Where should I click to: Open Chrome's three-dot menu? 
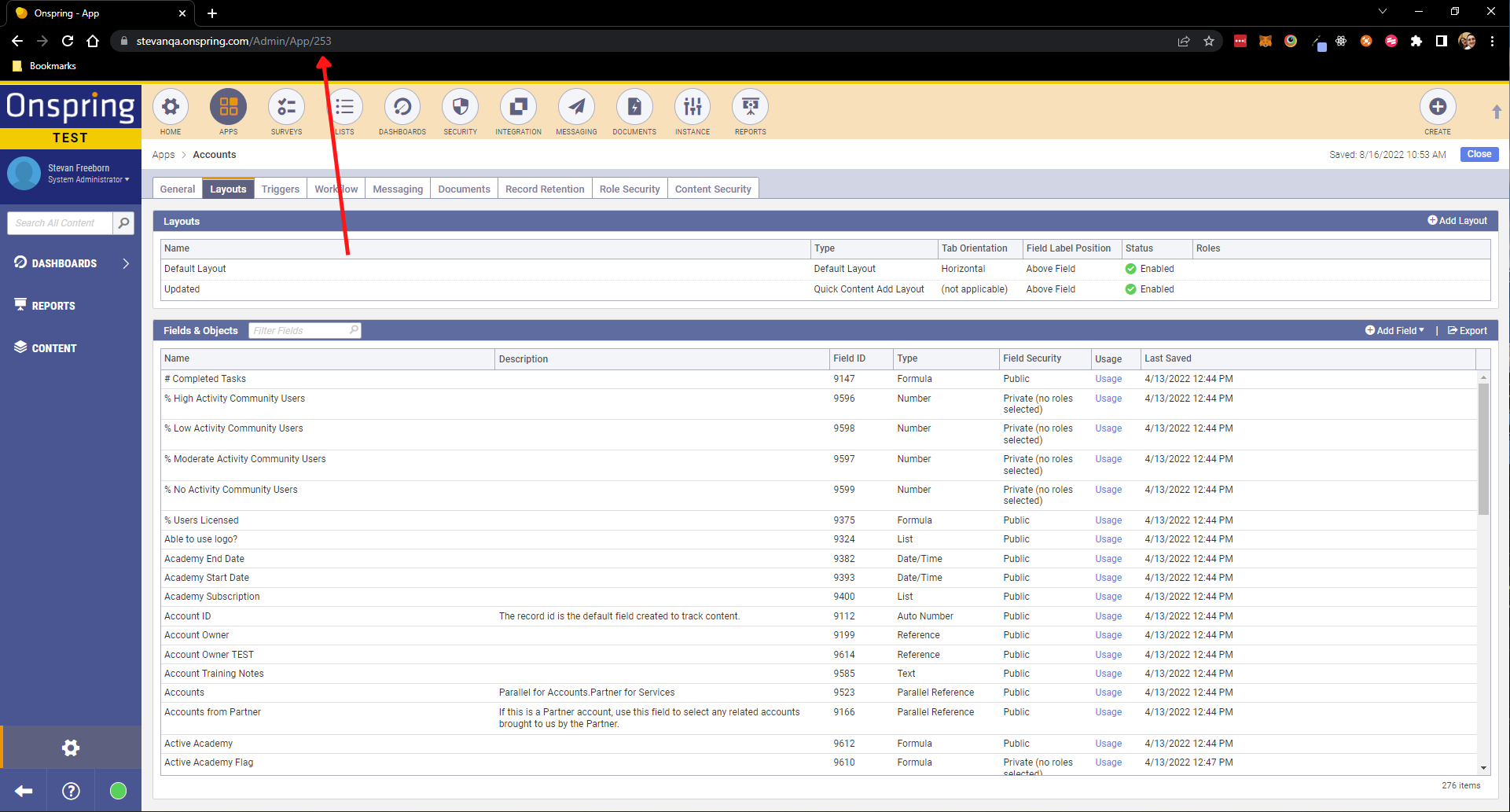pyautogui.click(x=1492, y=41)
